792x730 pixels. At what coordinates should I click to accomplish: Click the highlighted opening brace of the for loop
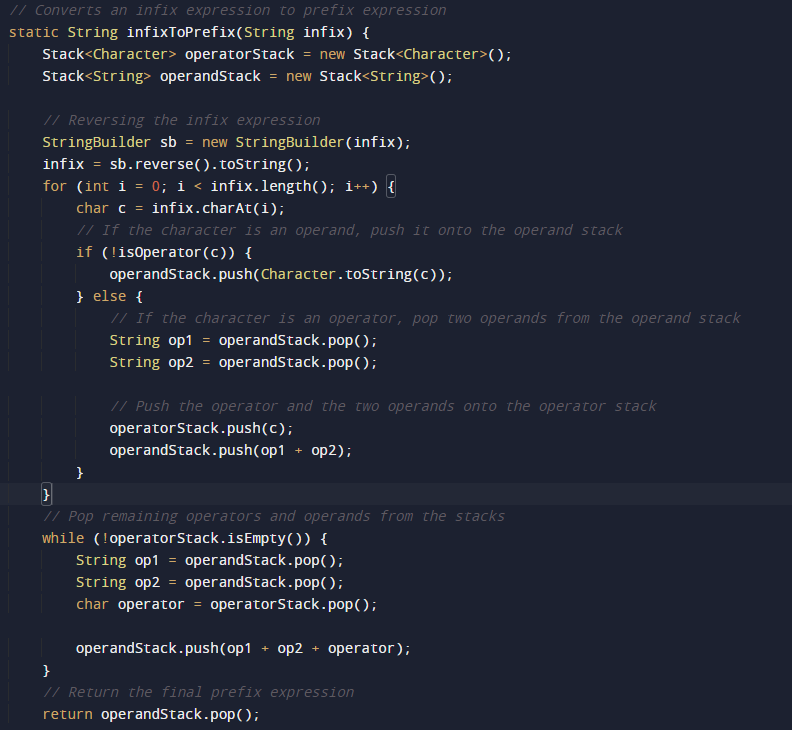[391, 186]
